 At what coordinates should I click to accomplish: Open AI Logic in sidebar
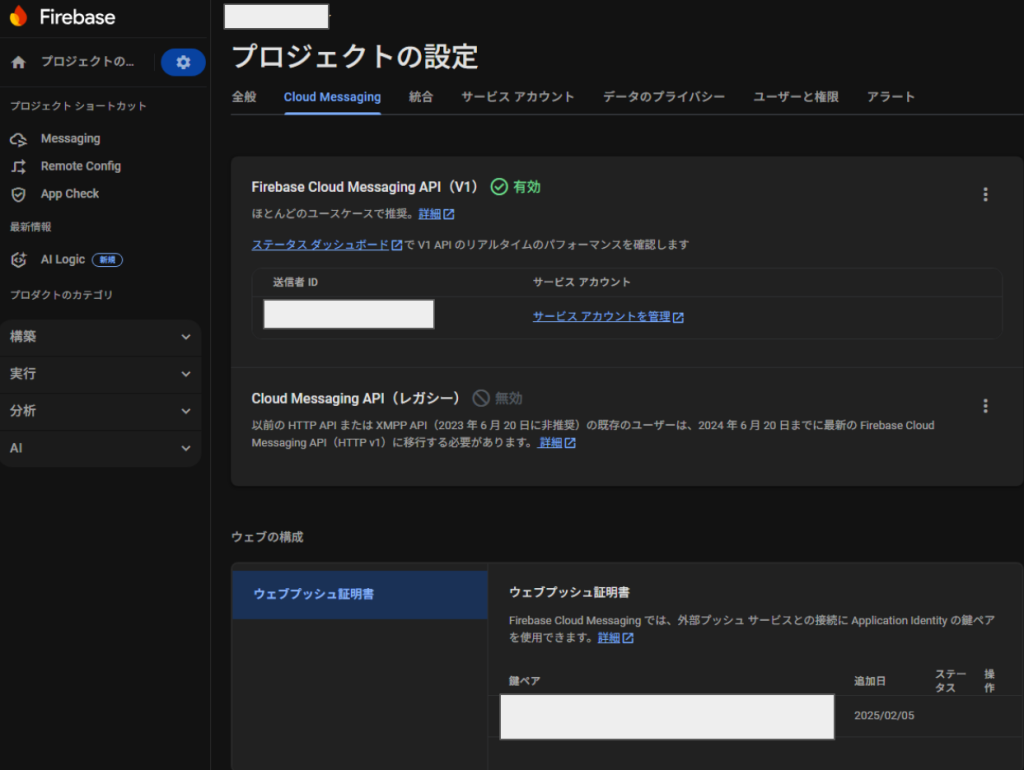tap(62, 259)
